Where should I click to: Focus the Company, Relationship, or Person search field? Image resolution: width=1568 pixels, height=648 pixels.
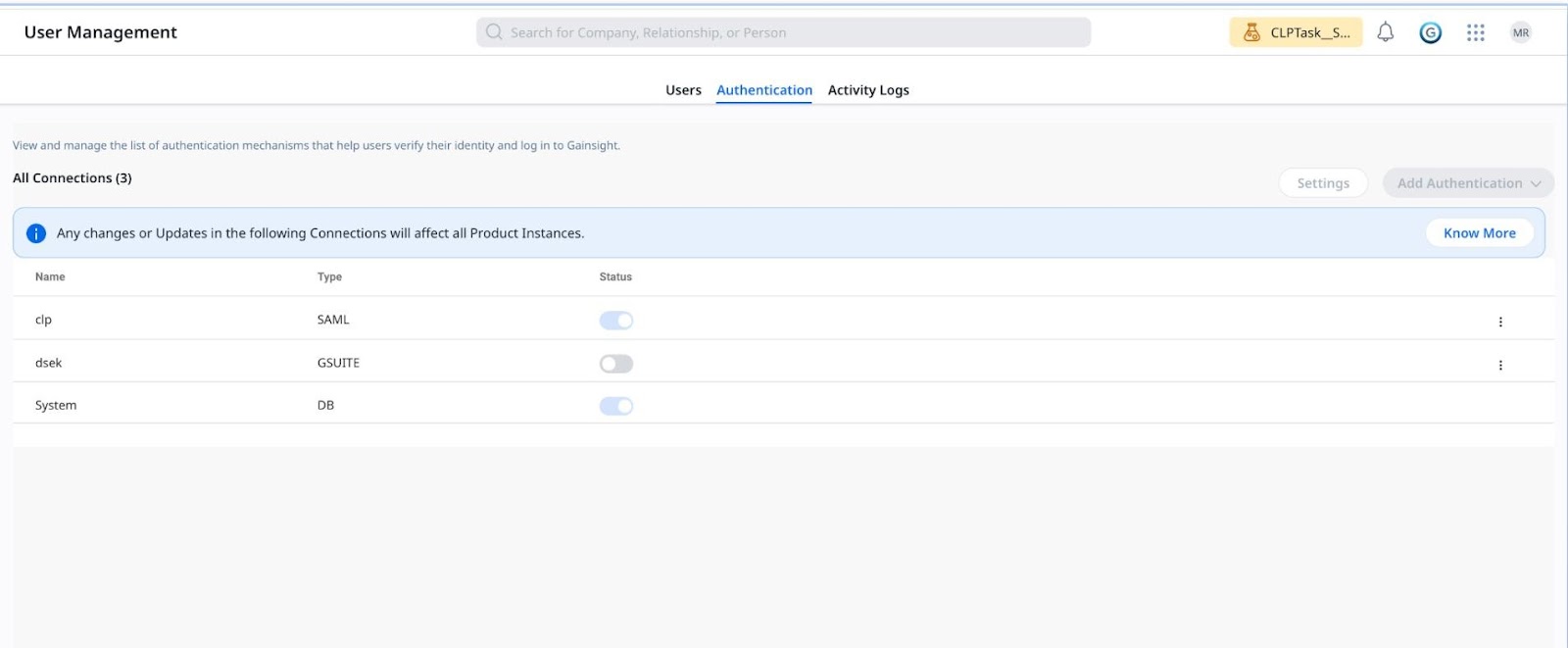point(783,32)
